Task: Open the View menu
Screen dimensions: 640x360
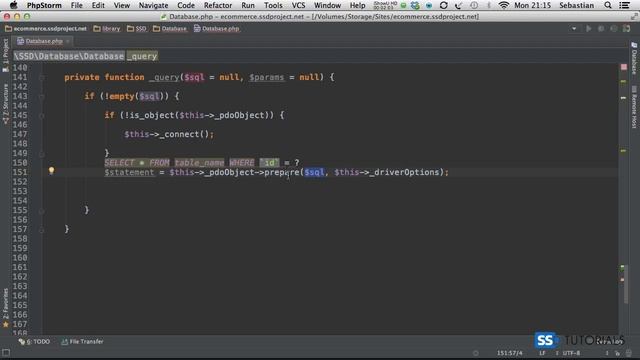Action: (122, 5)
